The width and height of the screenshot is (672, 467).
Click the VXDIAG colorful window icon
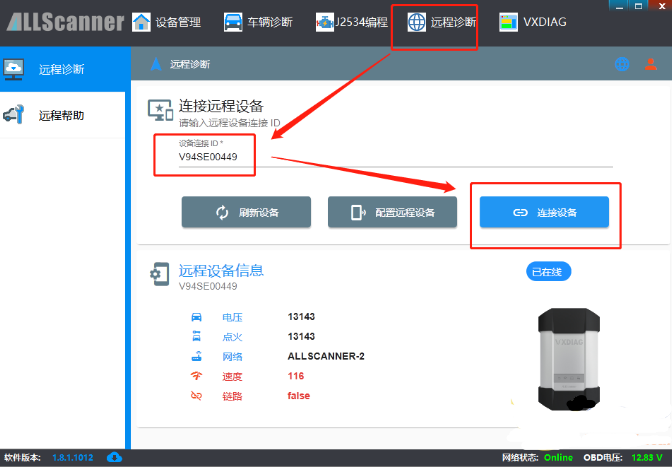click(508, 22)
